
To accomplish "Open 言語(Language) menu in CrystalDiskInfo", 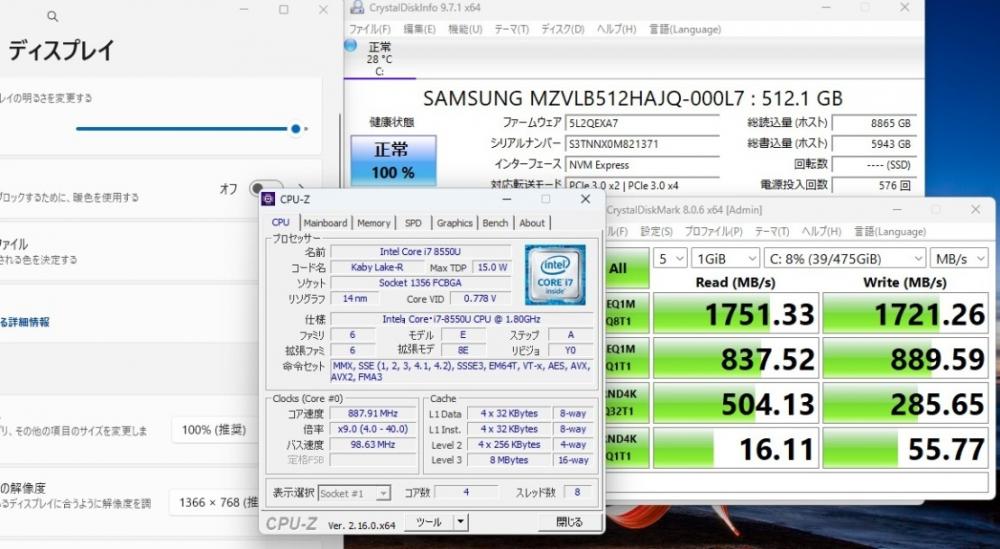I will tap(685, 29).
